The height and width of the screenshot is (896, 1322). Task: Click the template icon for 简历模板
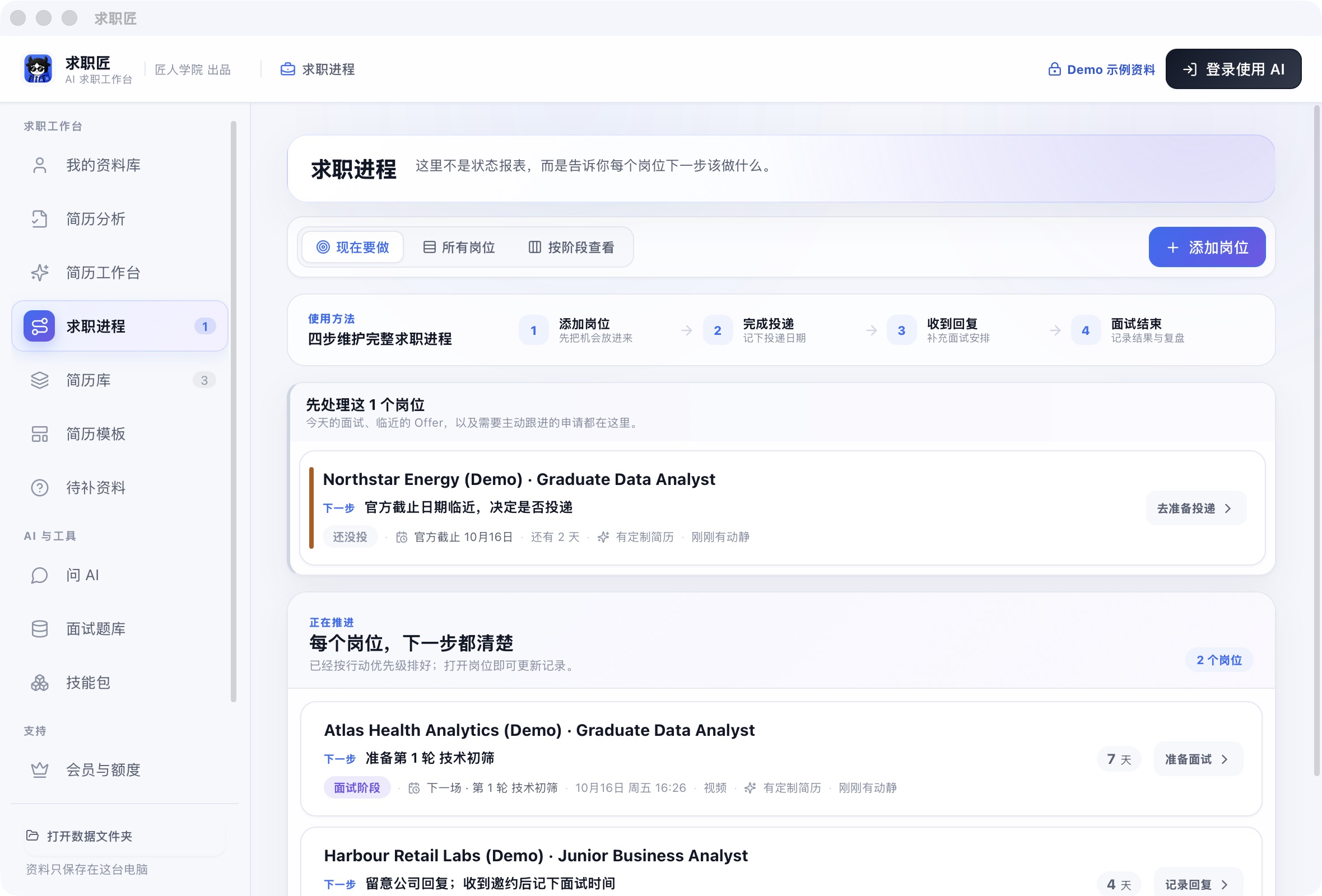pyautogui.click(x=39, y=434)
